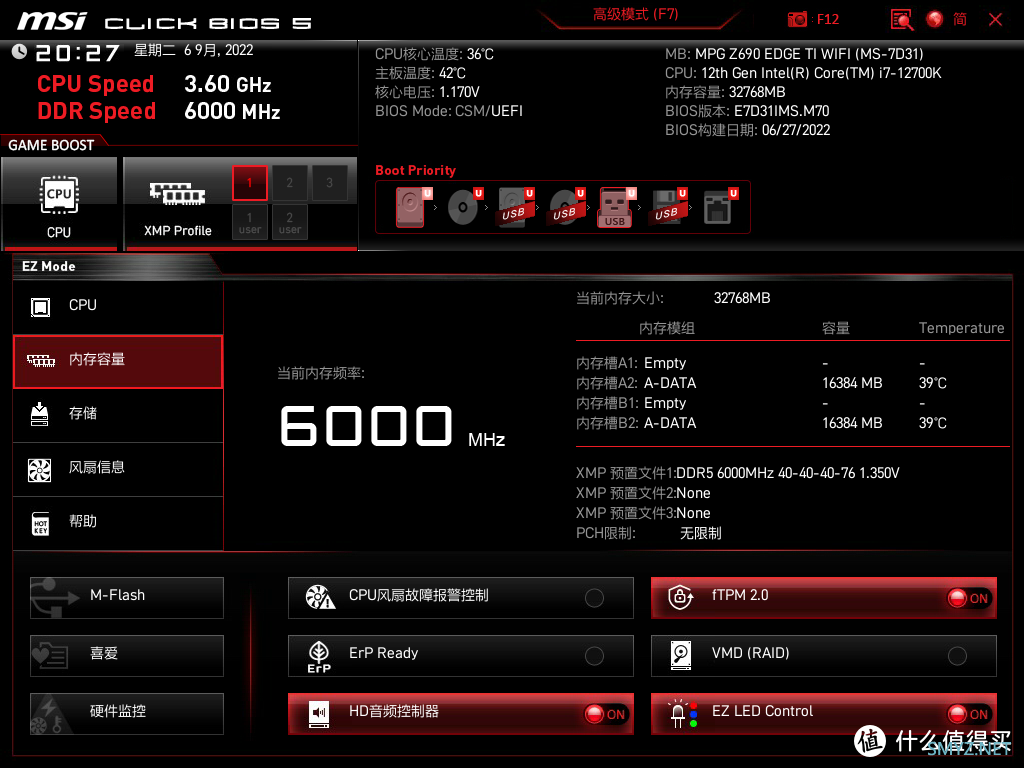Open the CPU tab in EZ Mode
The image size is (1024, 768).
tap(118, 306)
